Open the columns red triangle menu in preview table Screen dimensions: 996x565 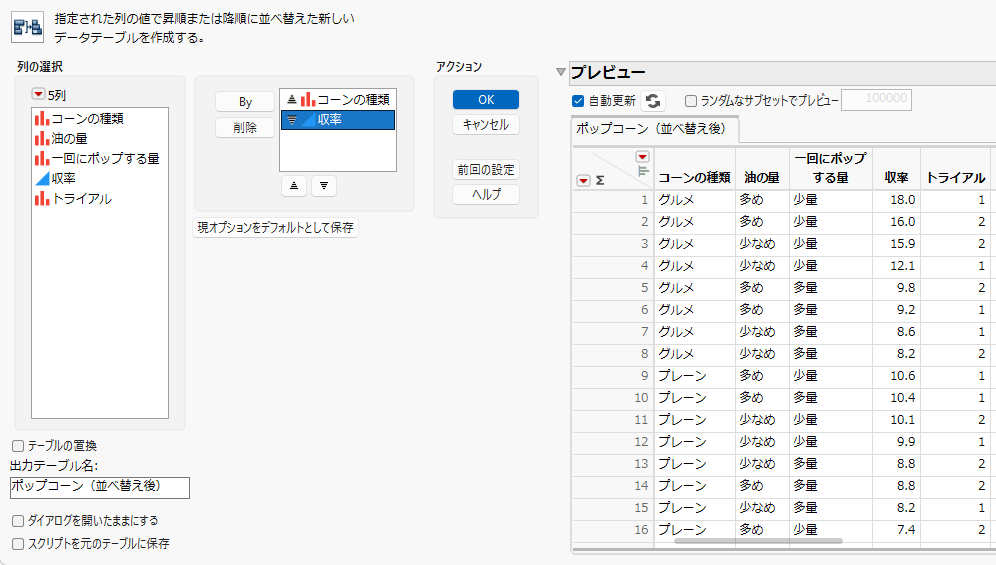click(643, 156)
